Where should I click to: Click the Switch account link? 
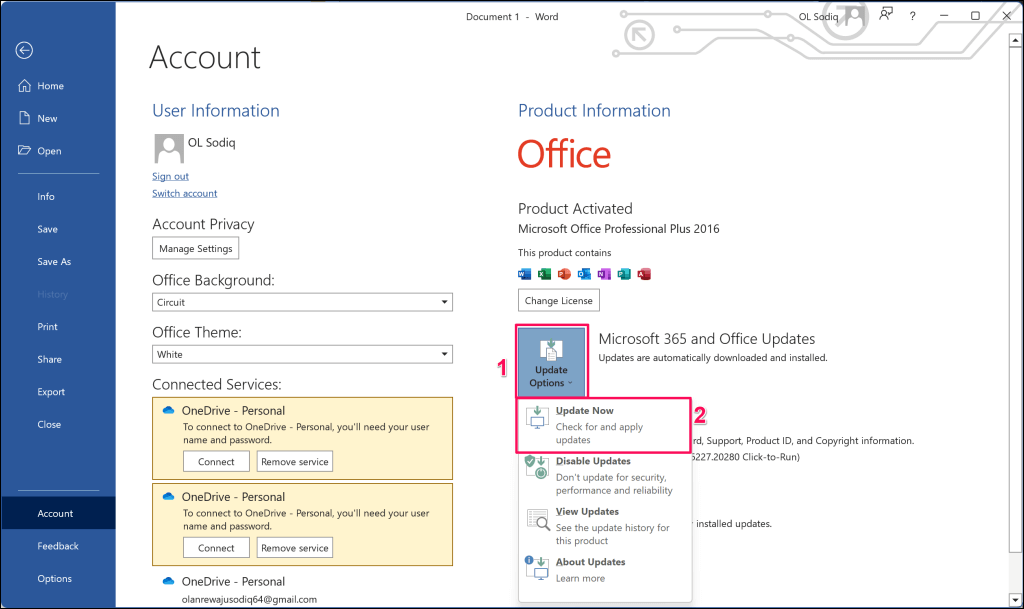[184, 193]
